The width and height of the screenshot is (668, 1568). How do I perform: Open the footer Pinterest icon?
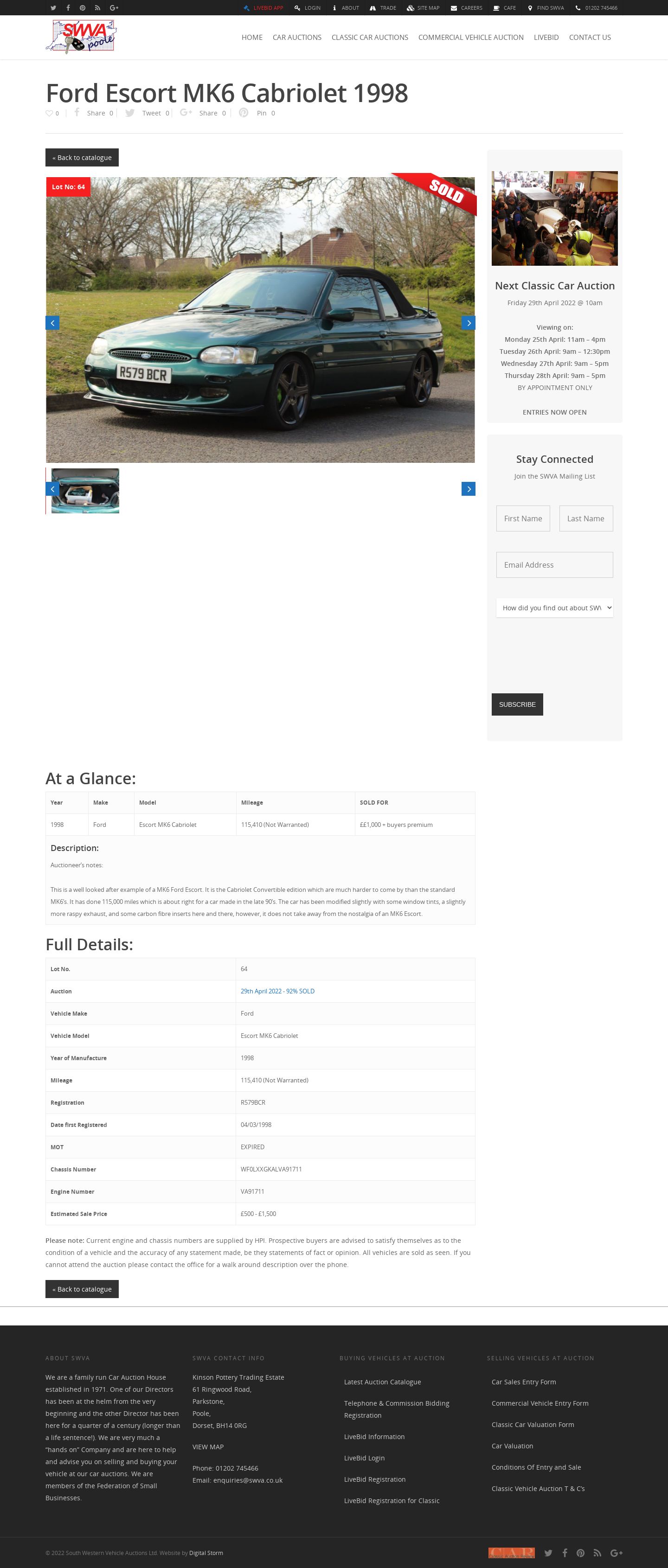pos(580,1553)
